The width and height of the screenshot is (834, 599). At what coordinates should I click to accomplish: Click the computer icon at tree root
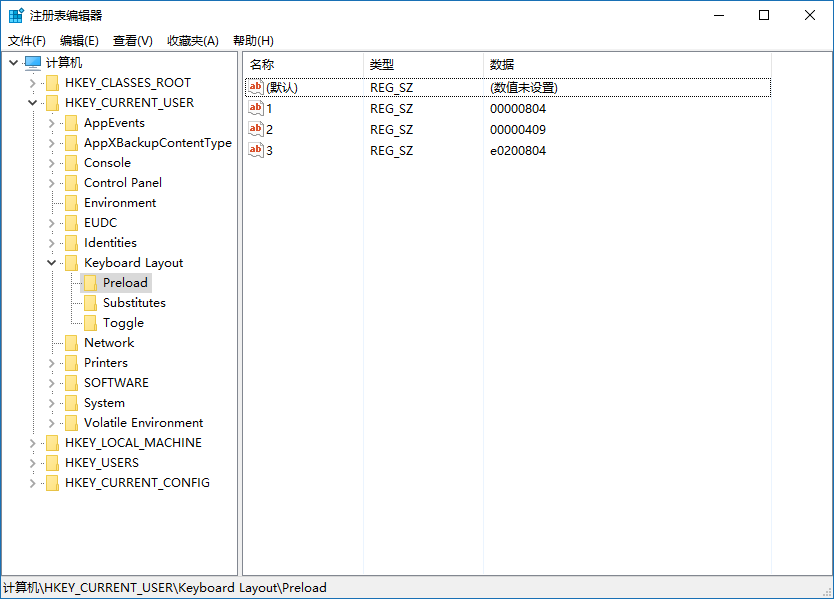(32, 63)
